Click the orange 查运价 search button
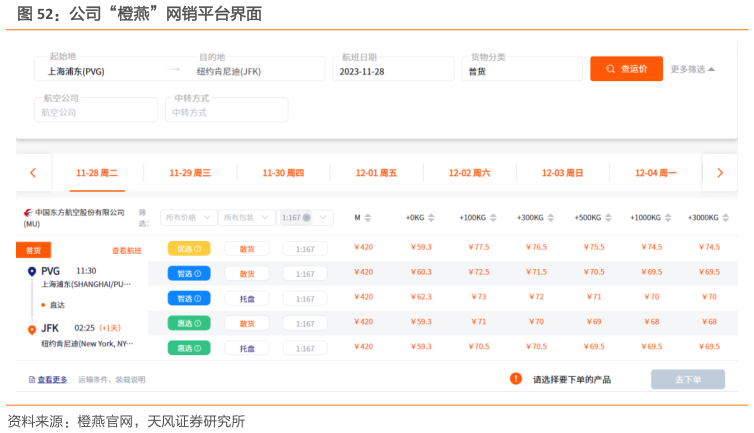Viewport: 754px width, 433px height. tap(626, 69)
